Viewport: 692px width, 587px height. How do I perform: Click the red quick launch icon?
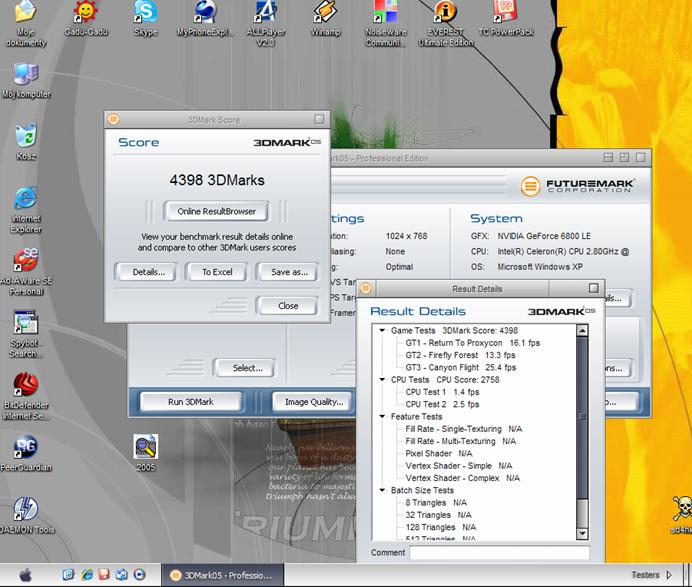104,575
